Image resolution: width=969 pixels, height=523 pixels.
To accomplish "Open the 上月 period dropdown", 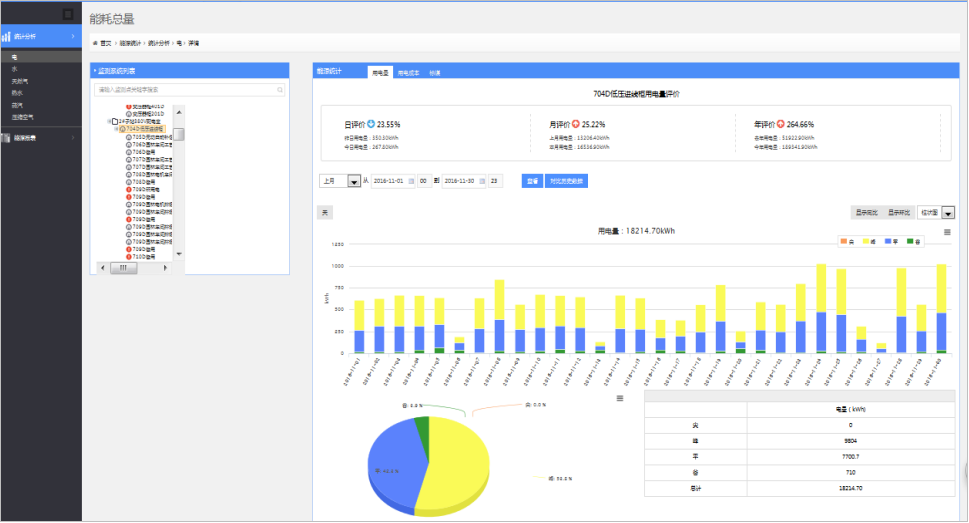I will 340,181.
